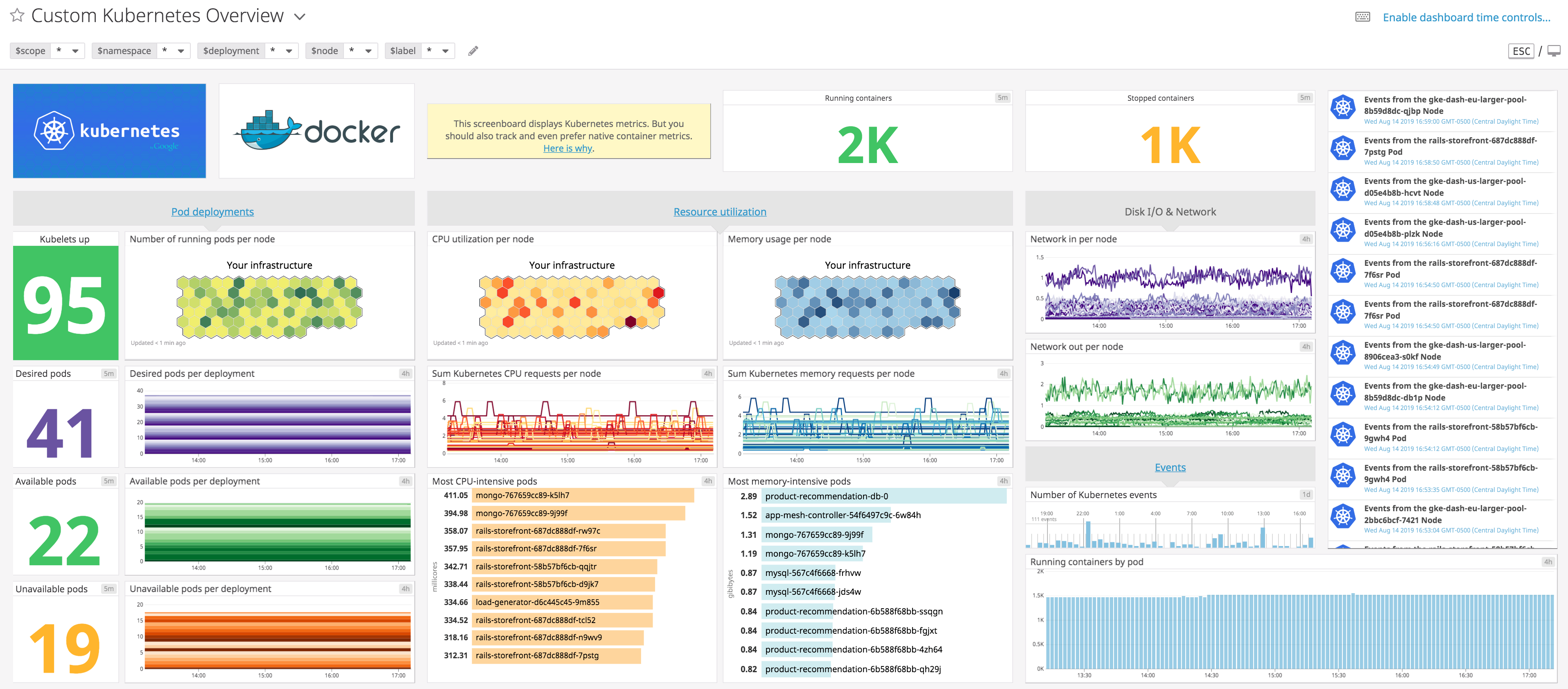
Task: Follow the Here is why link
Action: click(x=566, y=148)
